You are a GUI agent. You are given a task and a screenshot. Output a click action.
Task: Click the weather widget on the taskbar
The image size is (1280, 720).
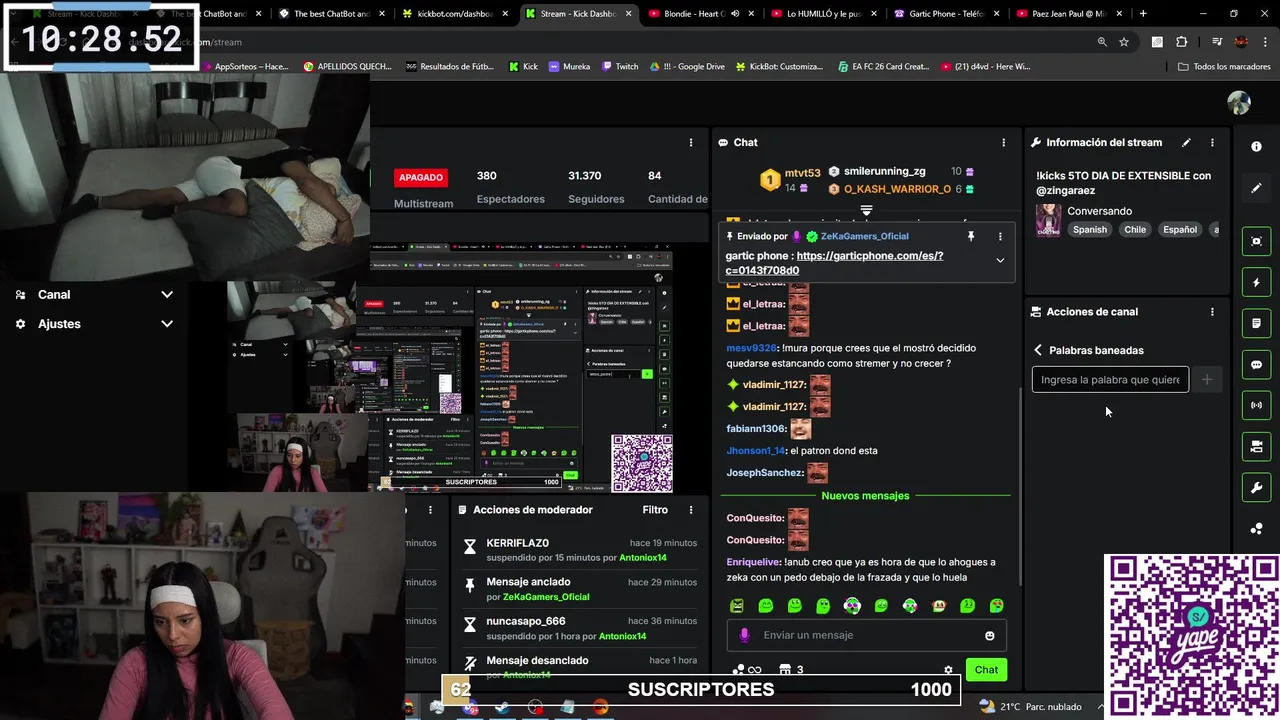(1030, 706)
